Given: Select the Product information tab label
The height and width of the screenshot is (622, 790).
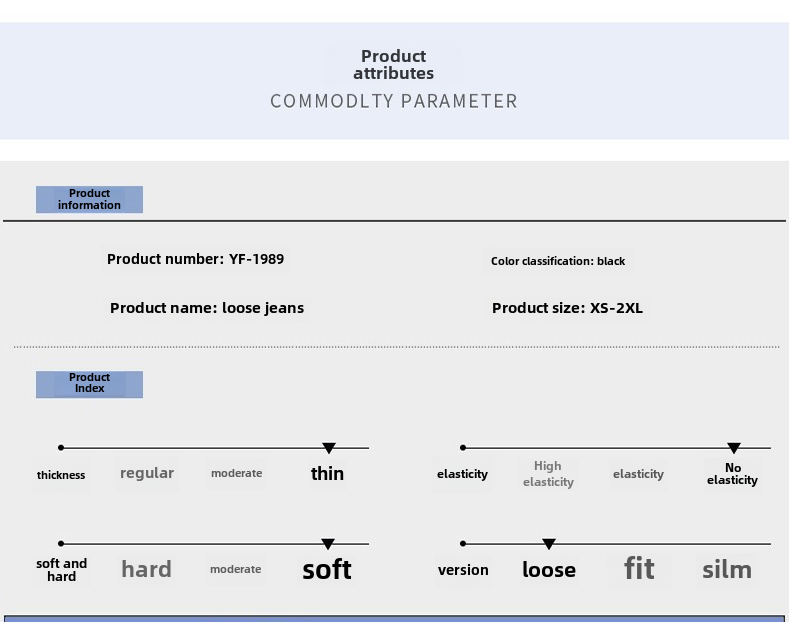Looking at the screenshot, I should pyautogui.click(x=89, y=199).
